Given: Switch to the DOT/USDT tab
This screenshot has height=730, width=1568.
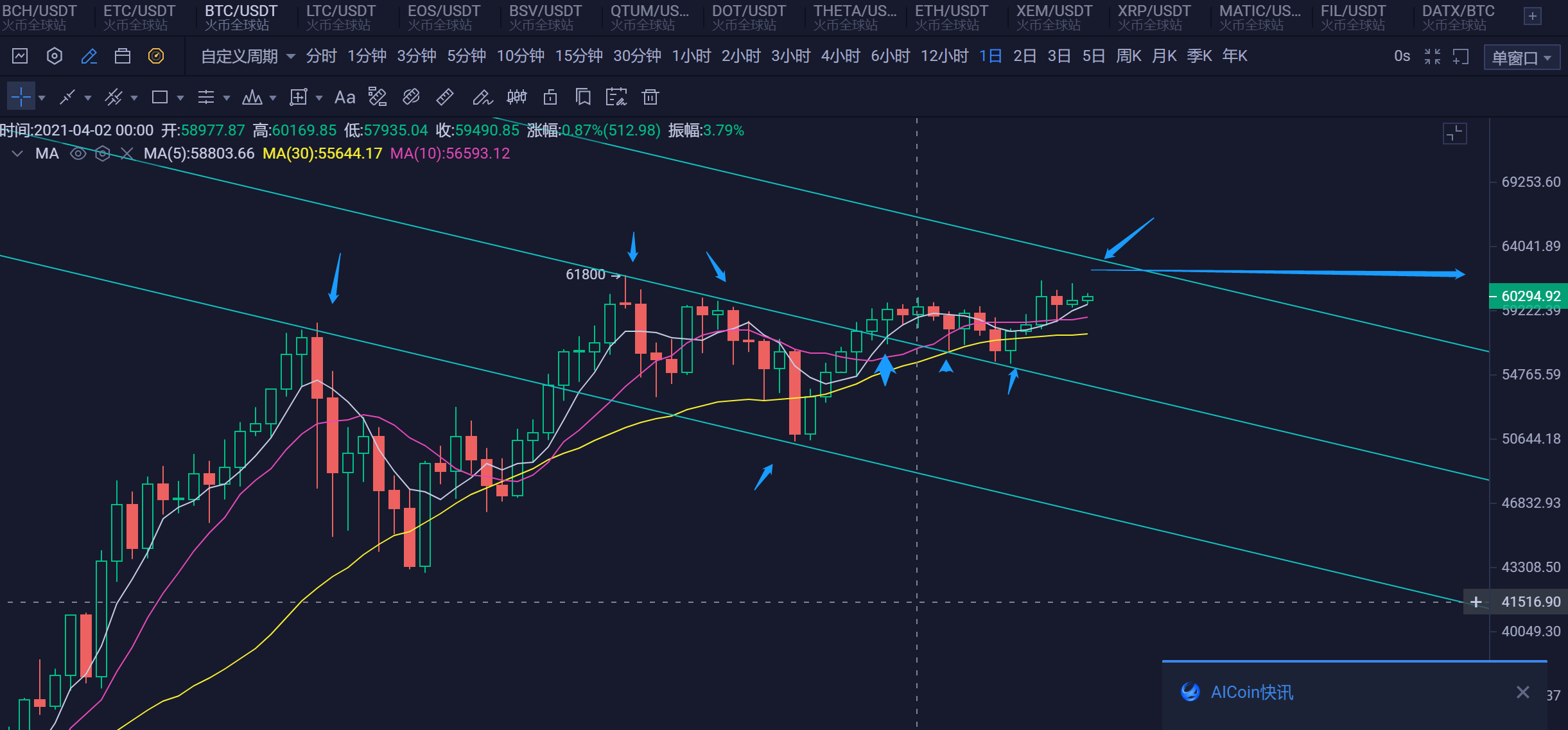Looking at the screenshot, I should coord(748,17).
